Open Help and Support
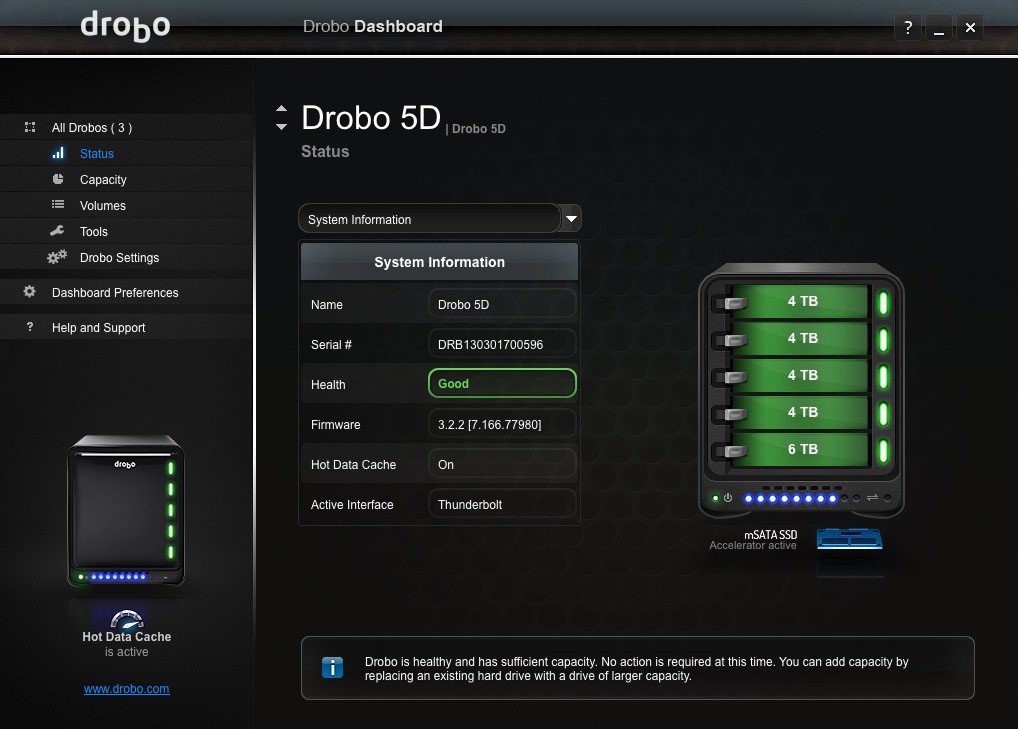This screenshot has height=729, width=1018. pos(127,327)
